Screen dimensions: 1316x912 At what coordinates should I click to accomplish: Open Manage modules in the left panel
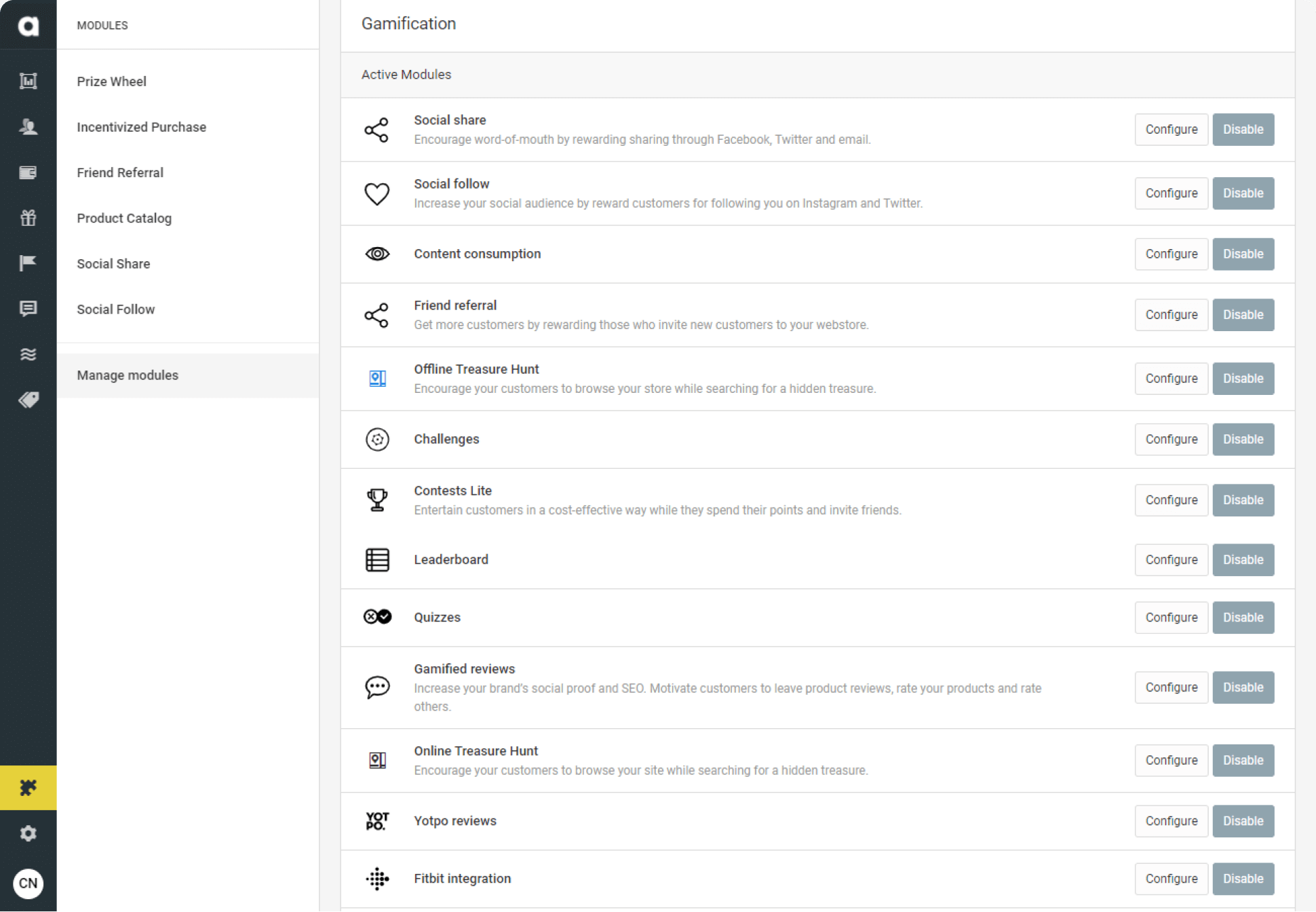tap(127, 375)
